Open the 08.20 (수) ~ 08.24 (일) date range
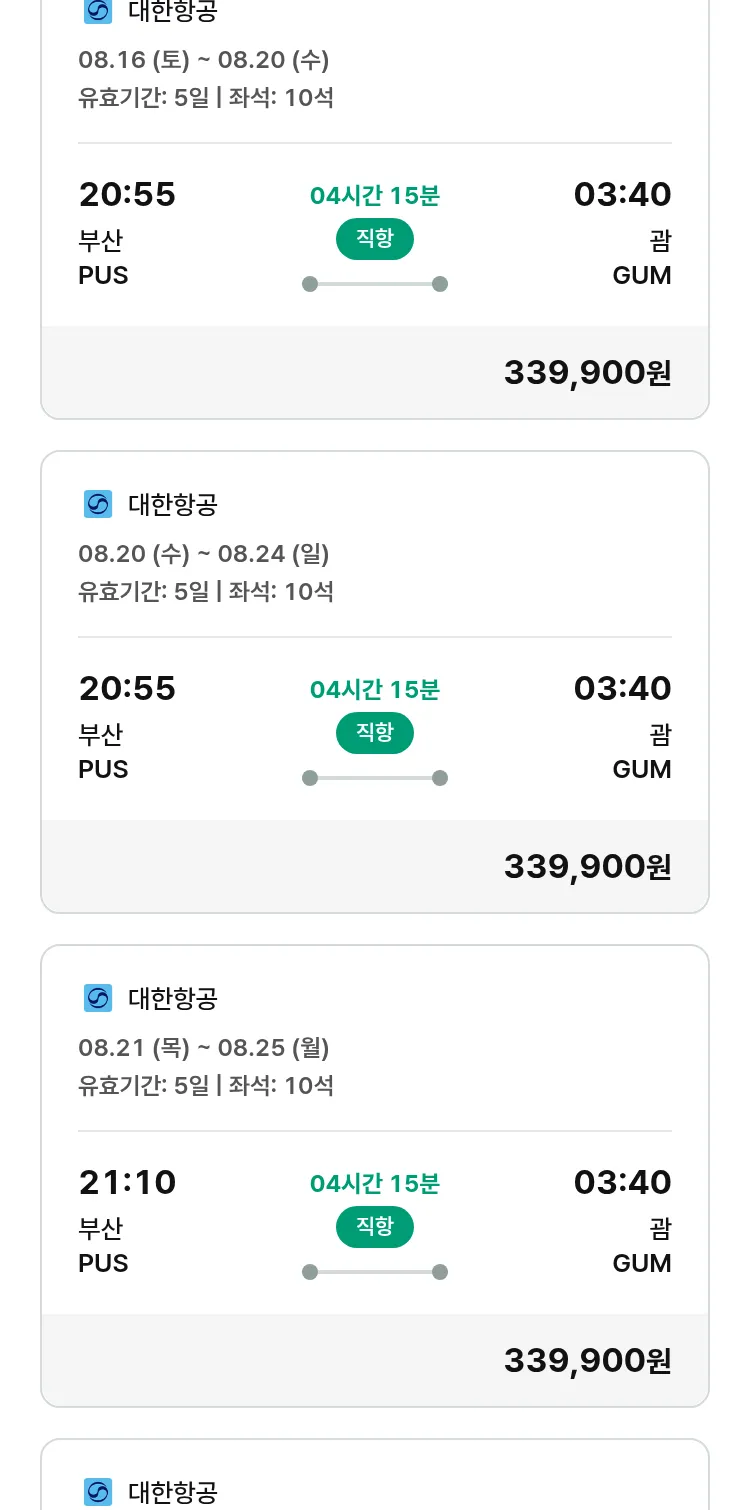750x1510 pixels. point(204,553)
